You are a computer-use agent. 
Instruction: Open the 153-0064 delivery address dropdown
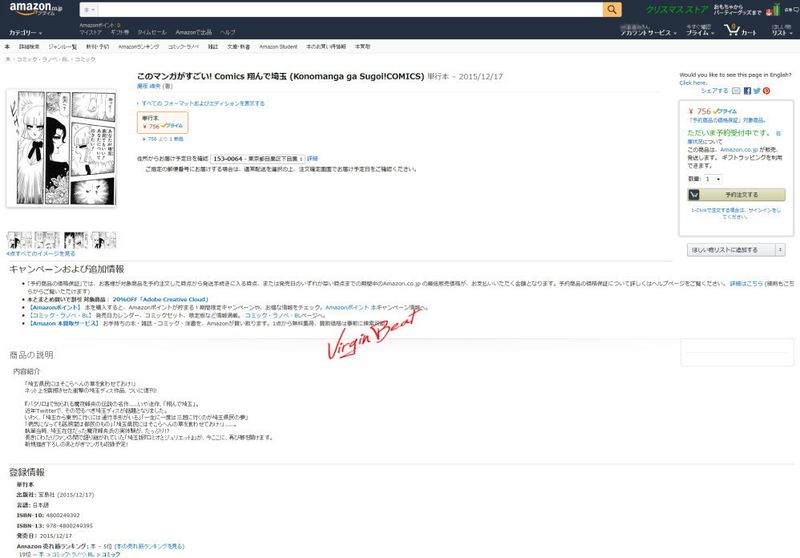[257, 159]
